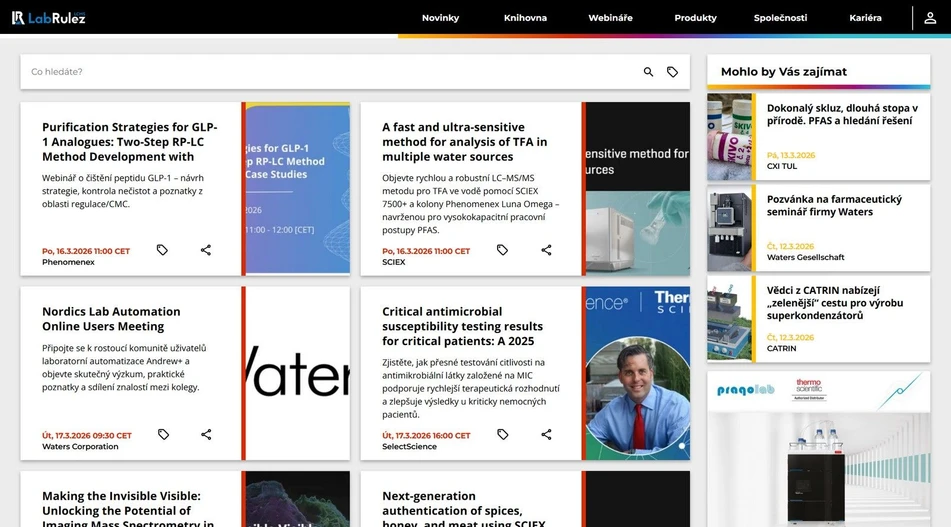Focus the 'Co hledáte?' search field
The height and width of the screenshot is (527, 951).
click(330, 72)
